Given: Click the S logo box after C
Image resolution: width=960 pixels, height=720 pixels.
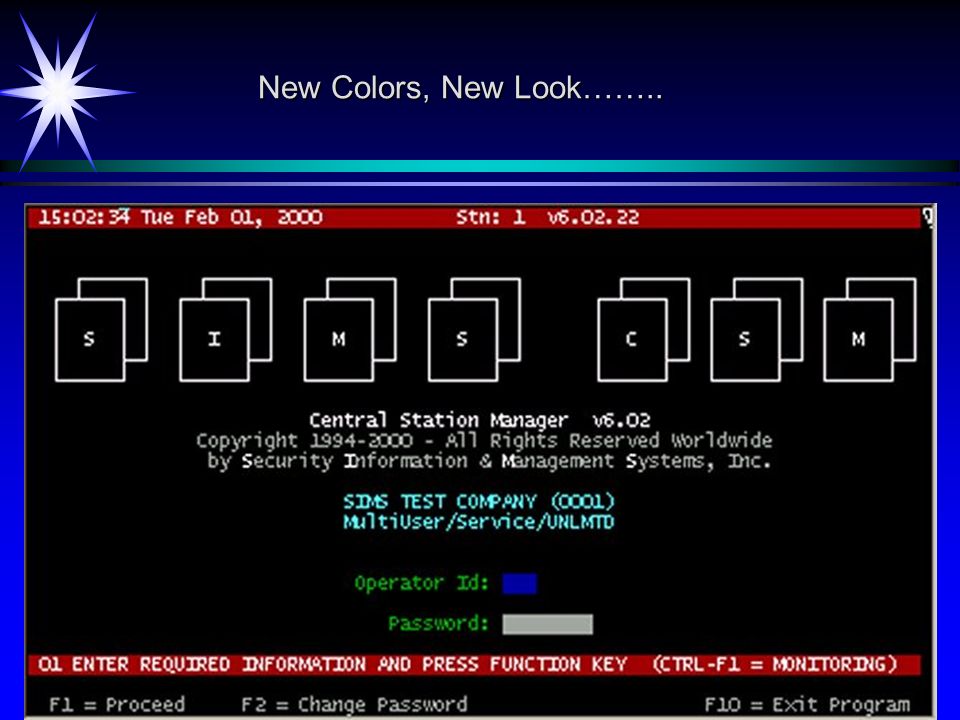Looking at the screenshot, I should click(x=745, y=339).
